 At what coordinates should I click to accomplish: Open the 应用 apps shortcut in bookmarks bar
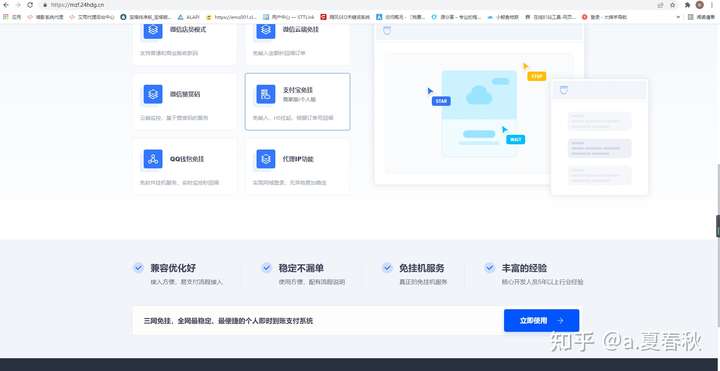click(12, 17)
